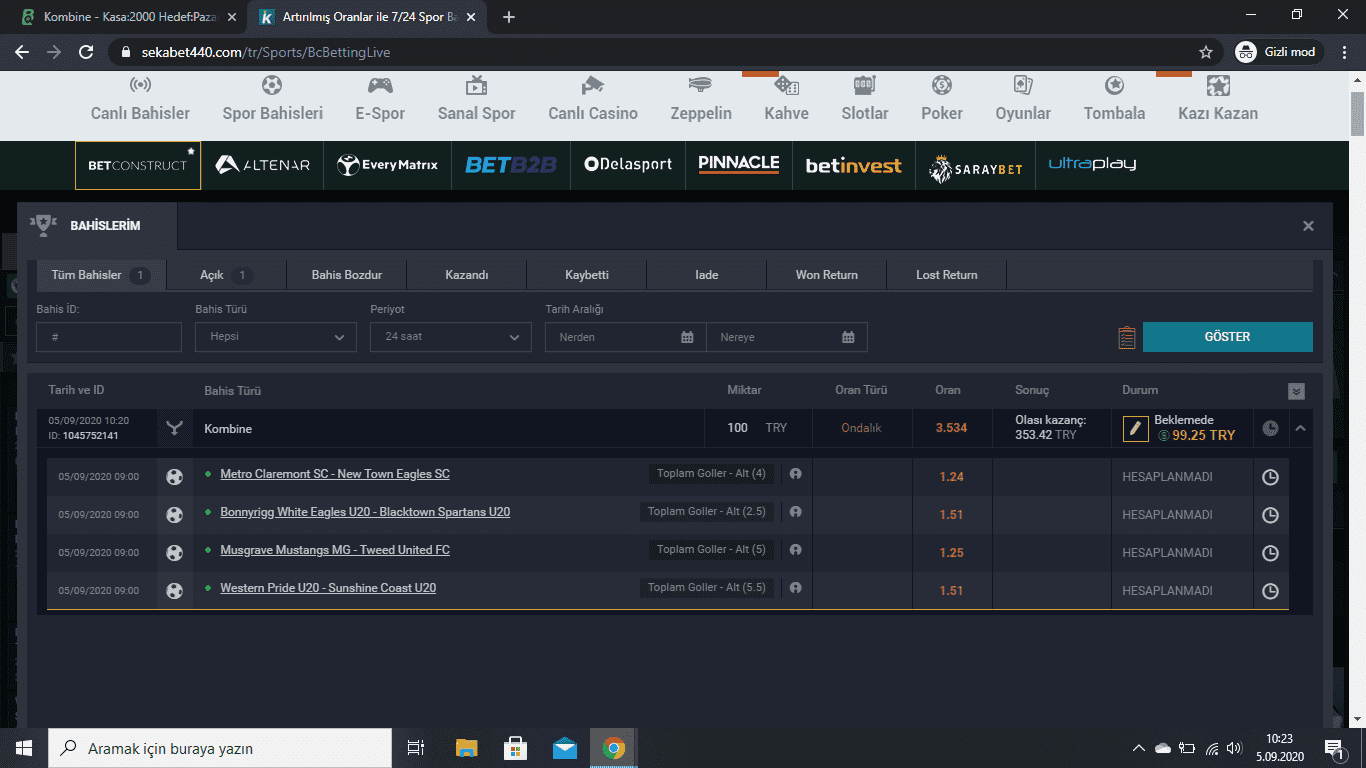The image size is (1366, 768).
Task: Click clock icon in Western Pride row
Action: 1270,591
